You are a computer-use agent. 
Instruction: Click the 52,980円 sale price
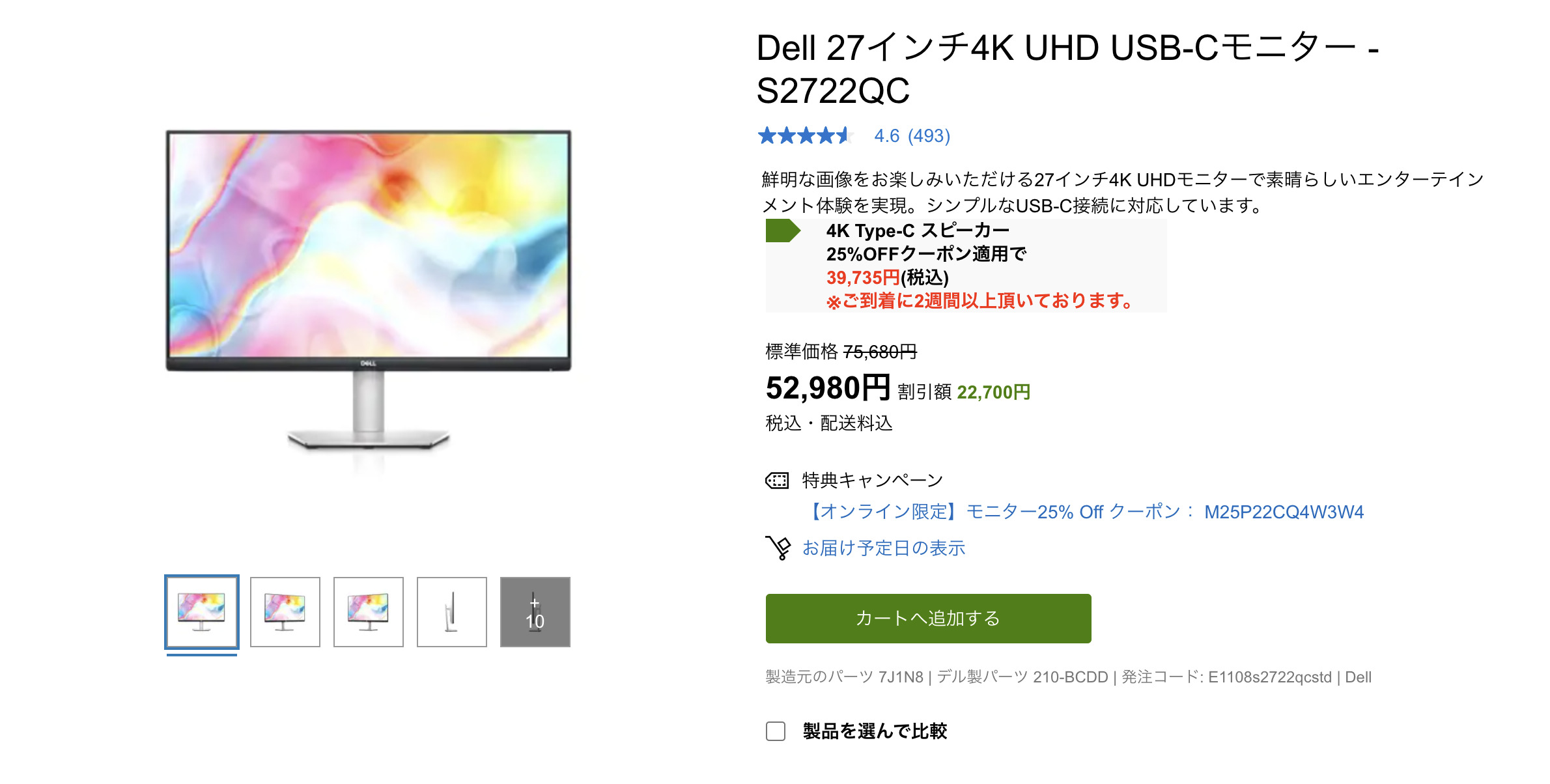(x=828, y=388)
